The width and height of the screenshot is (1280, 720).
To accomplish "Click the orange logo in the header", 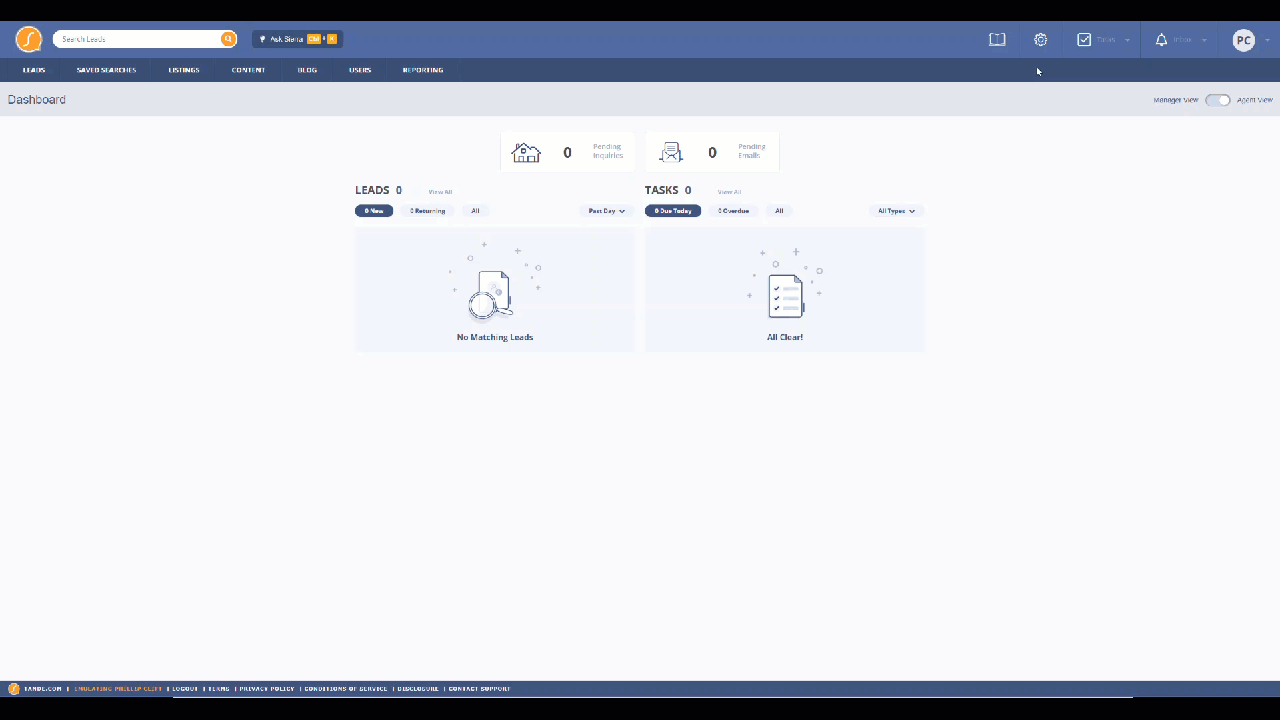I will tap(28, 40).
